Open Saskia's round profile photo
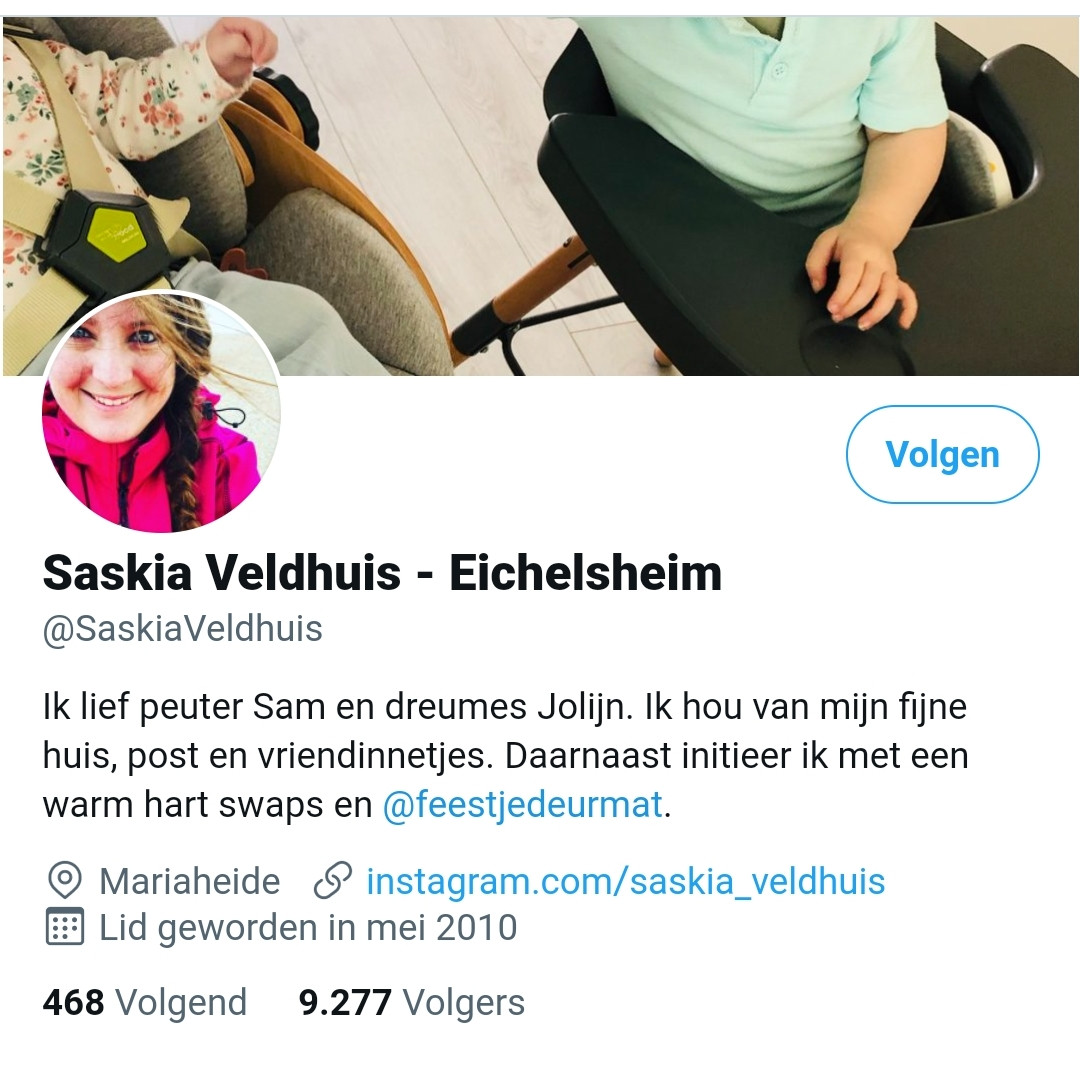The width and height of the screenshot is (1080, 1077). 161,412
